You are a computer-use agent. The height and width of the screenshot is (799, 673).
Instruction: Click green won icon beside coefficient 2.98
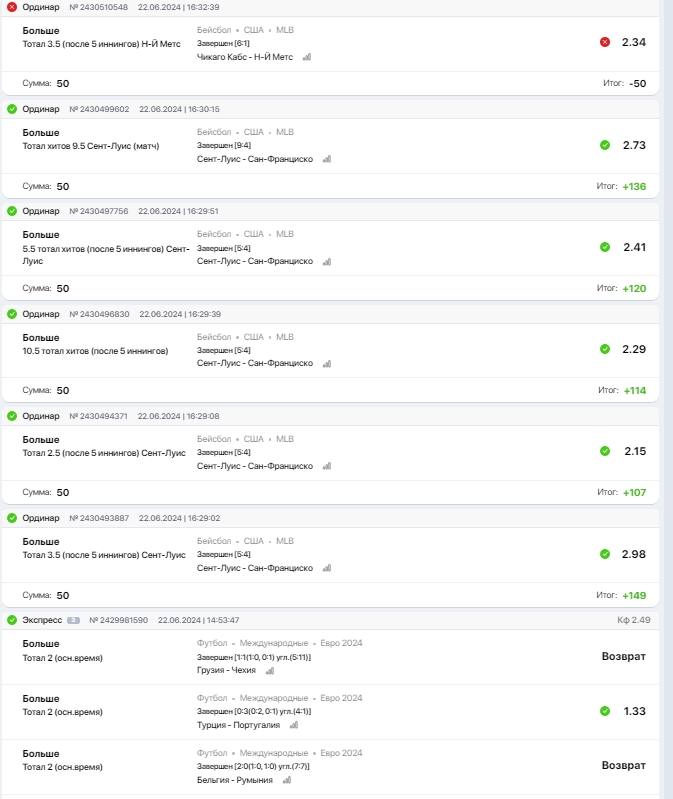(x=605, y=554)
